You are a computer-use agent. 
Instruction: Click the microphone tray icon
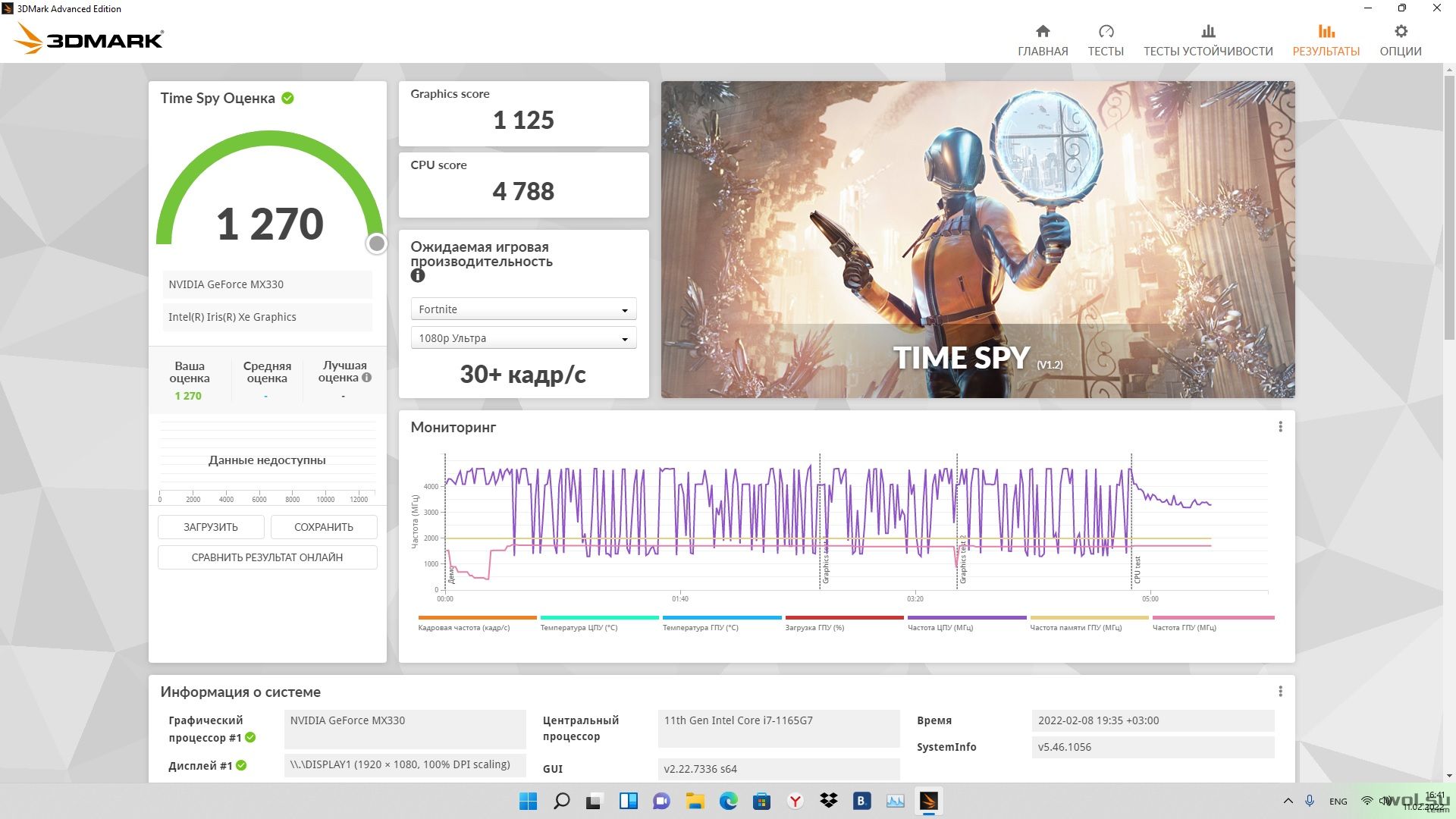[x=1310, y=801]
